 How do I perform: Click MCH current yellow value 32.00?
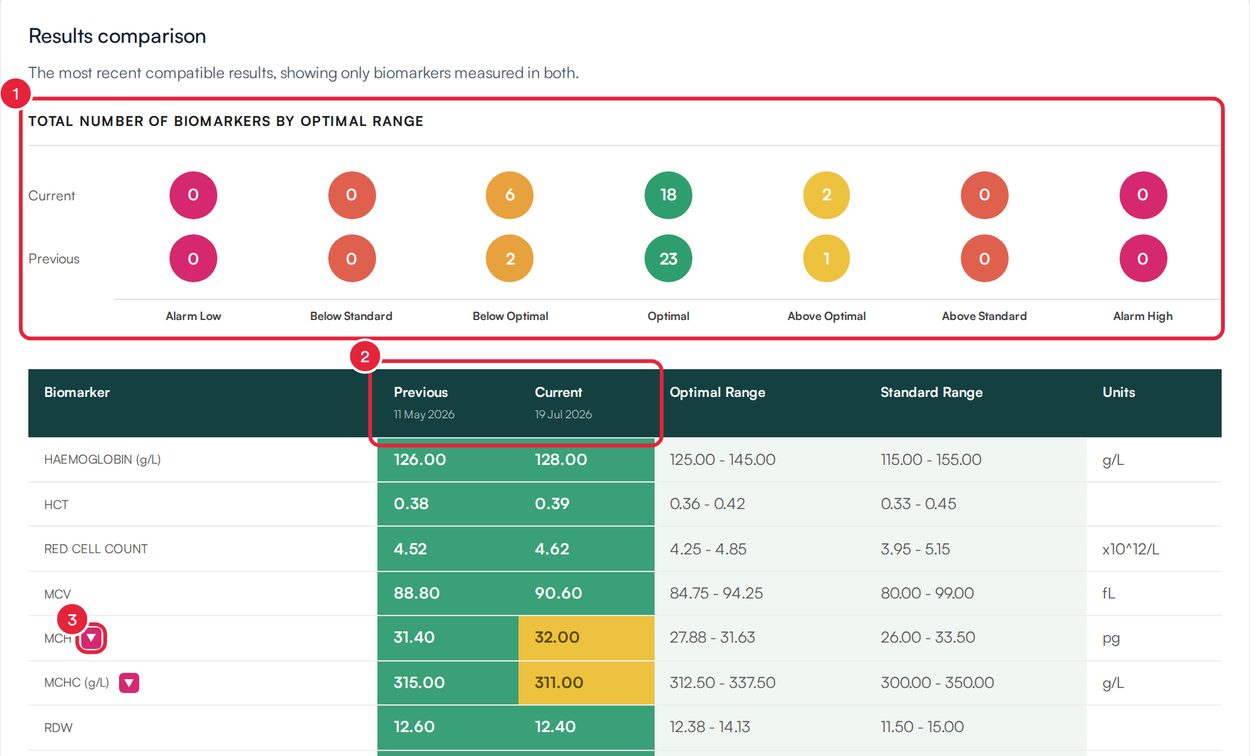tap(557, 638)
